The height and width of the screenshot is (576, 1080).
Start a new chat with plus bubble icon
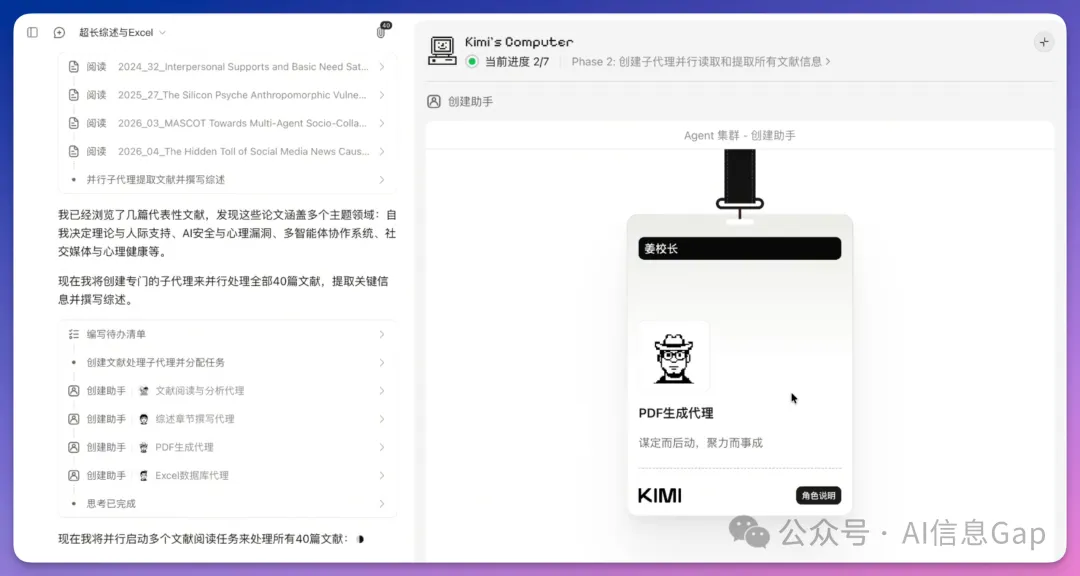[59, 33]
